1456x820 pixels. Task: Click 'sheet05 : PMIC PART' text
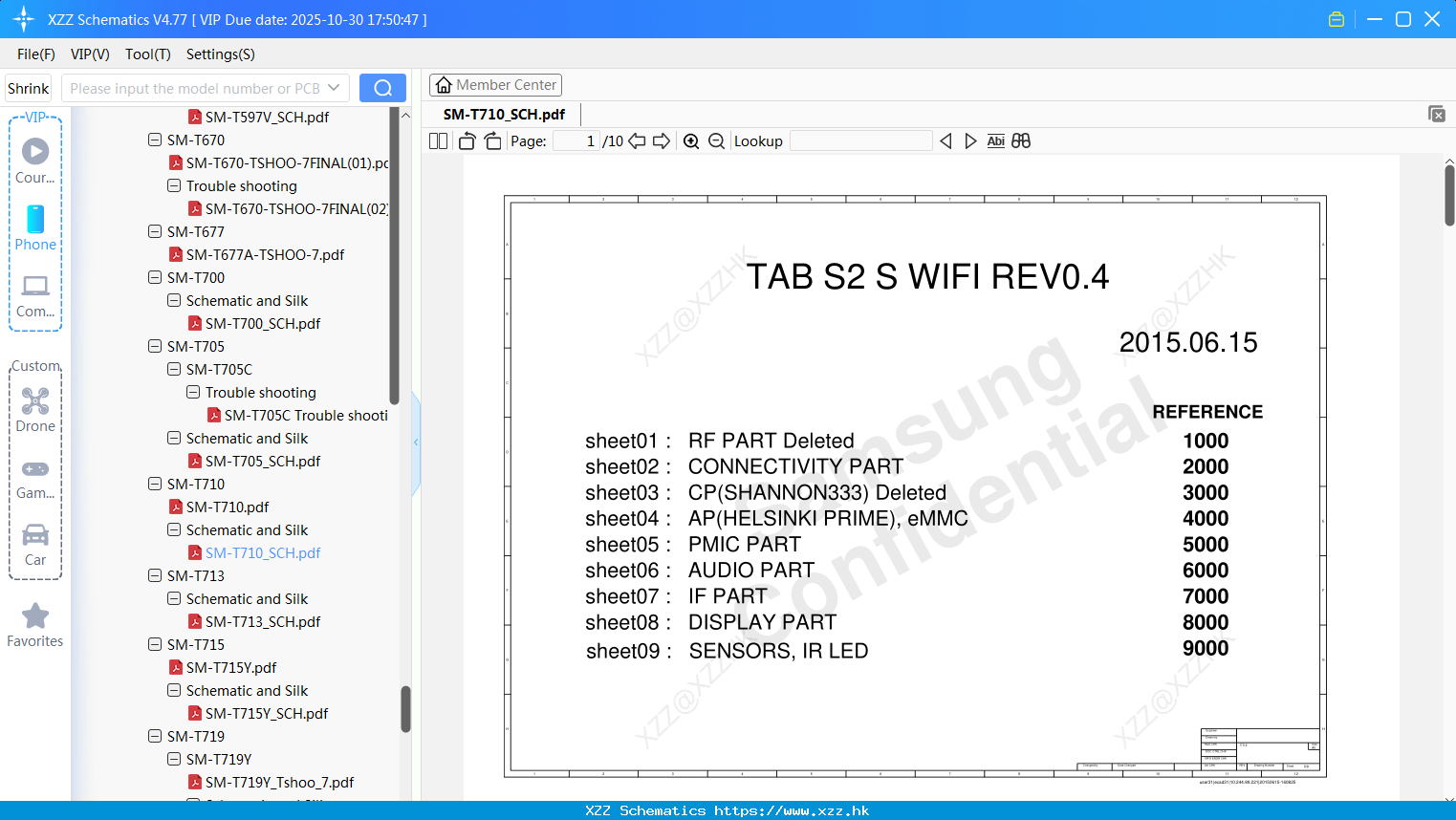point(693,545)
